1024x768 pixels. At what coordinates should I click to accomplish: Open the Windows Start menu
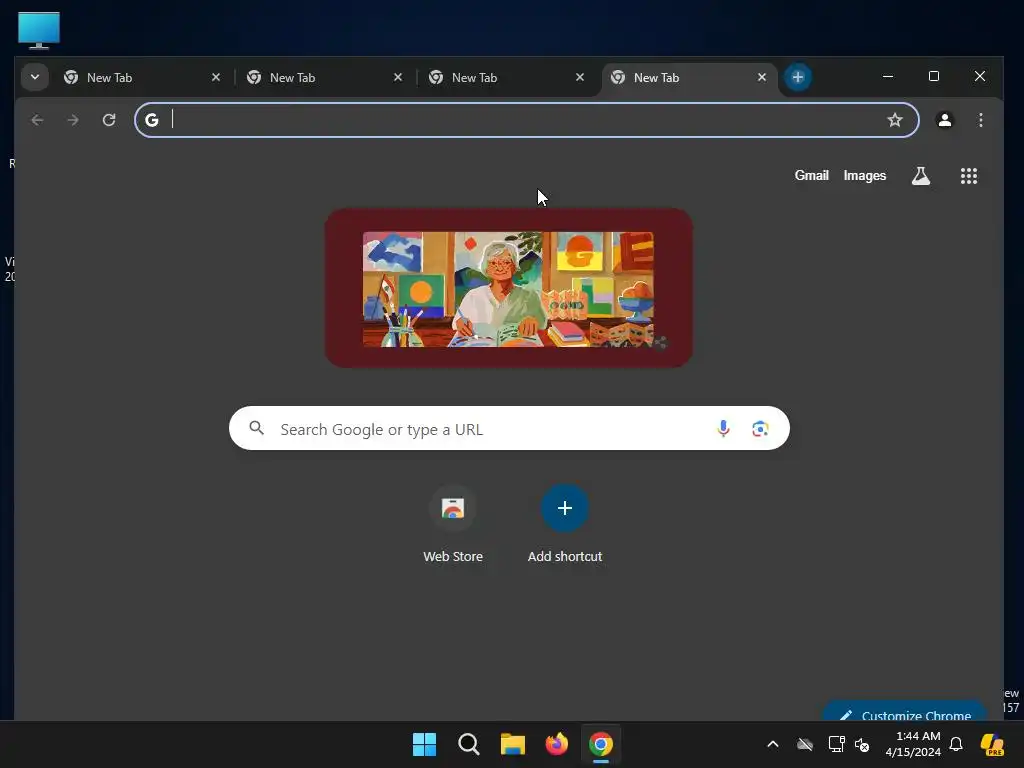[424, 744]
